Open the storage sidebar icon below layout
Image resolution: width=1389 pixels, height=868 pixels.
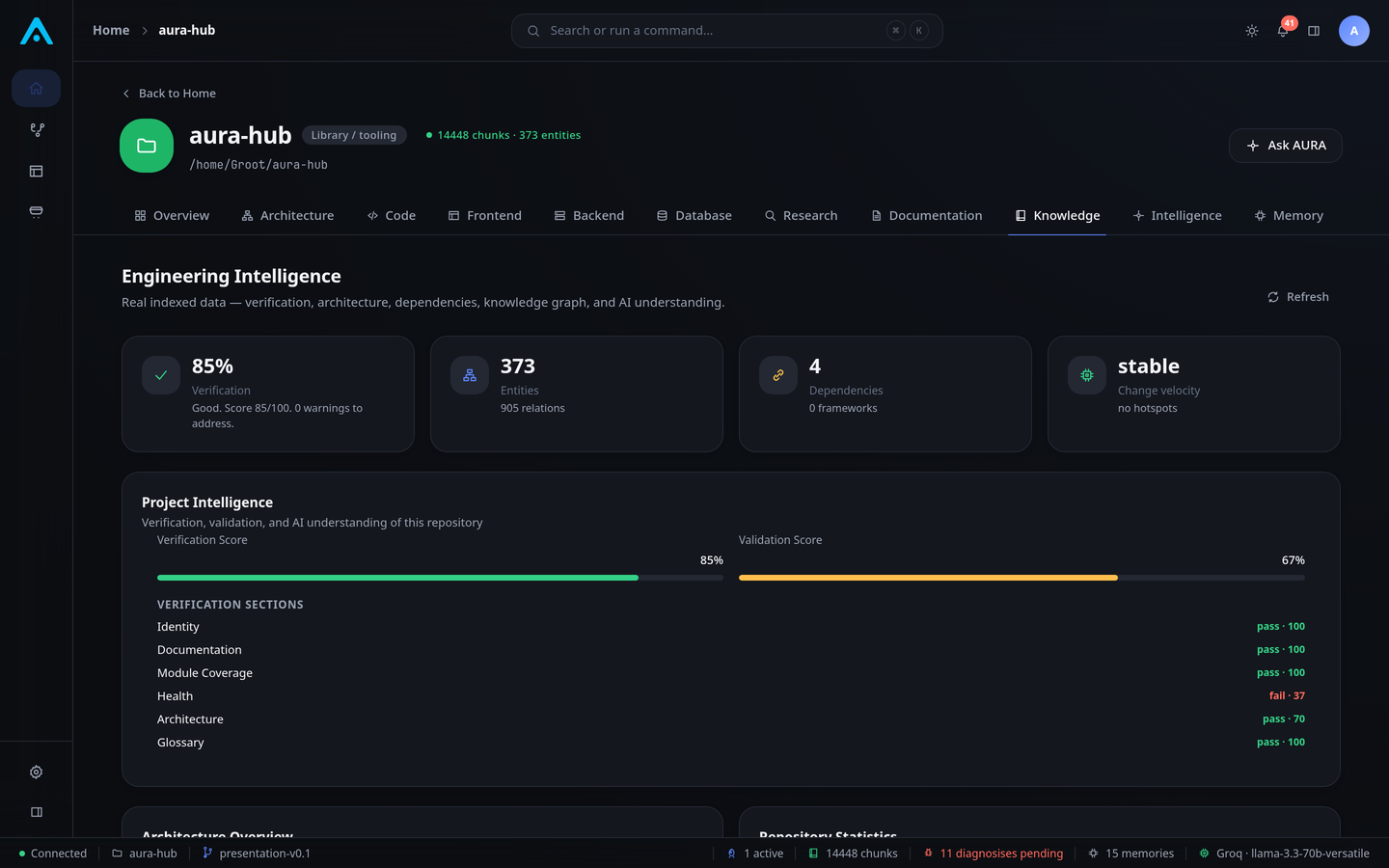37,212
